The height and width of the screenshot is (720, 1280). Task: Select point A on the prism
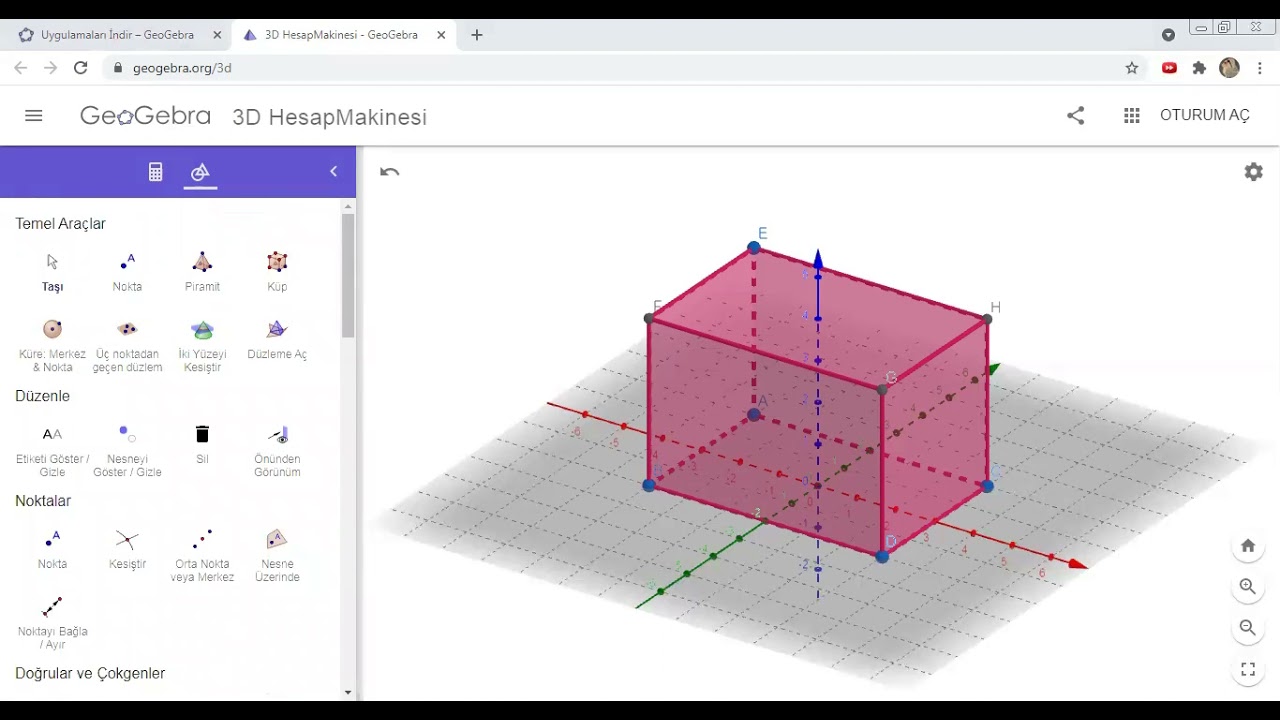click(754, 414)
